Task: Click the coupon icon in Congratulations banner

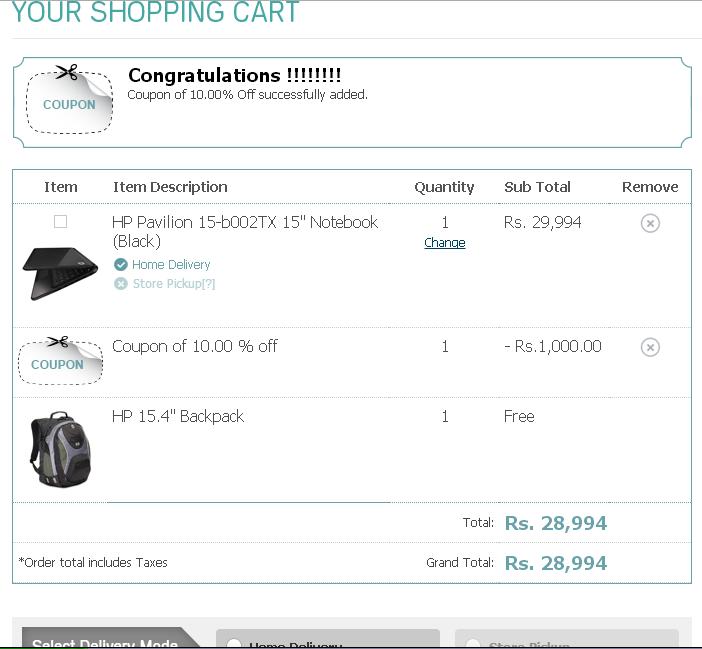Action: click(x=69, y=99)
